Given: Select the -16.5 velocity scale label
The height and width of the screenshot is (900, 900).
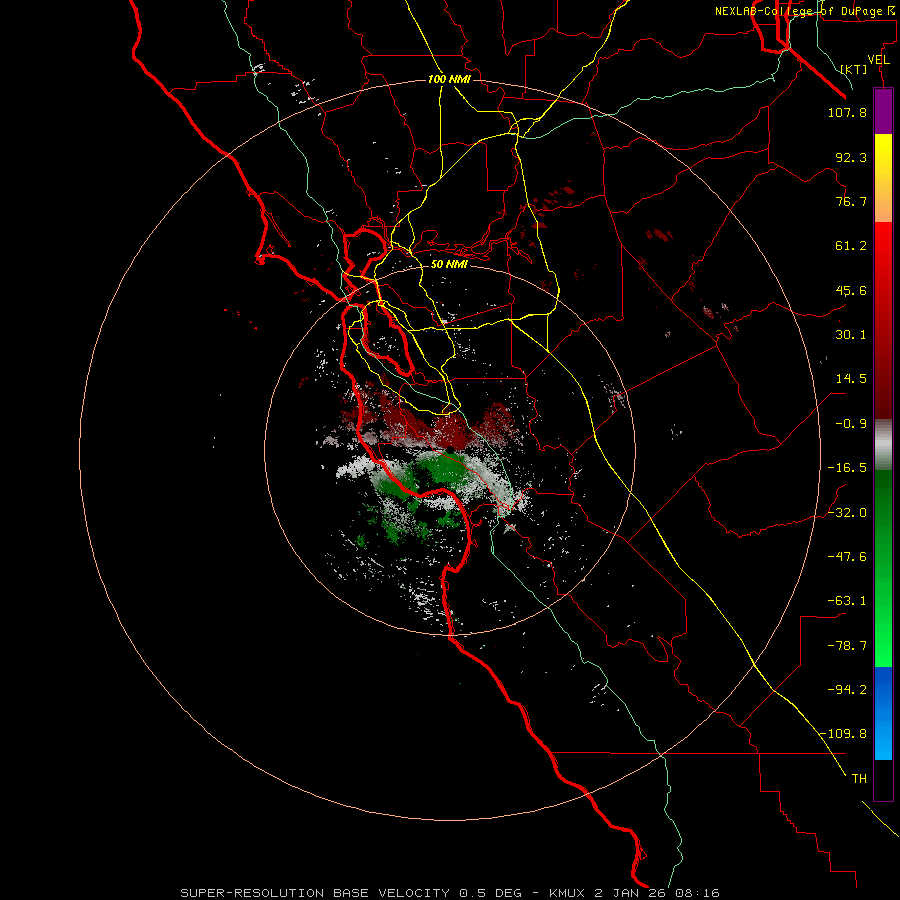Looking at the screenshot, I should click(847, 468).
